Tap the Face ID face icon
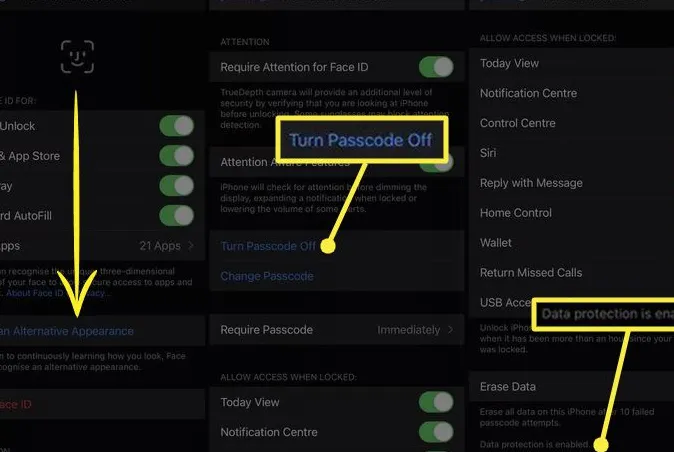Viewport: 674px width, 452px height. tap(77, 56)
